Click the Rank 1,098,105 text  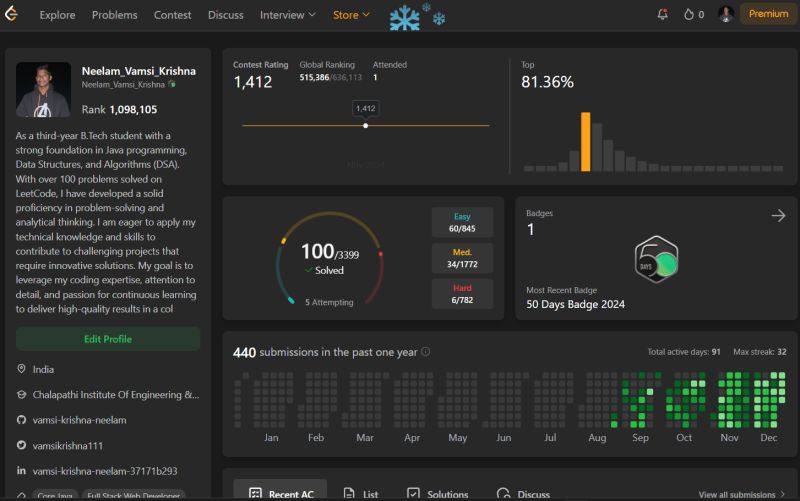pyautogui.click(x=119, y=109)
